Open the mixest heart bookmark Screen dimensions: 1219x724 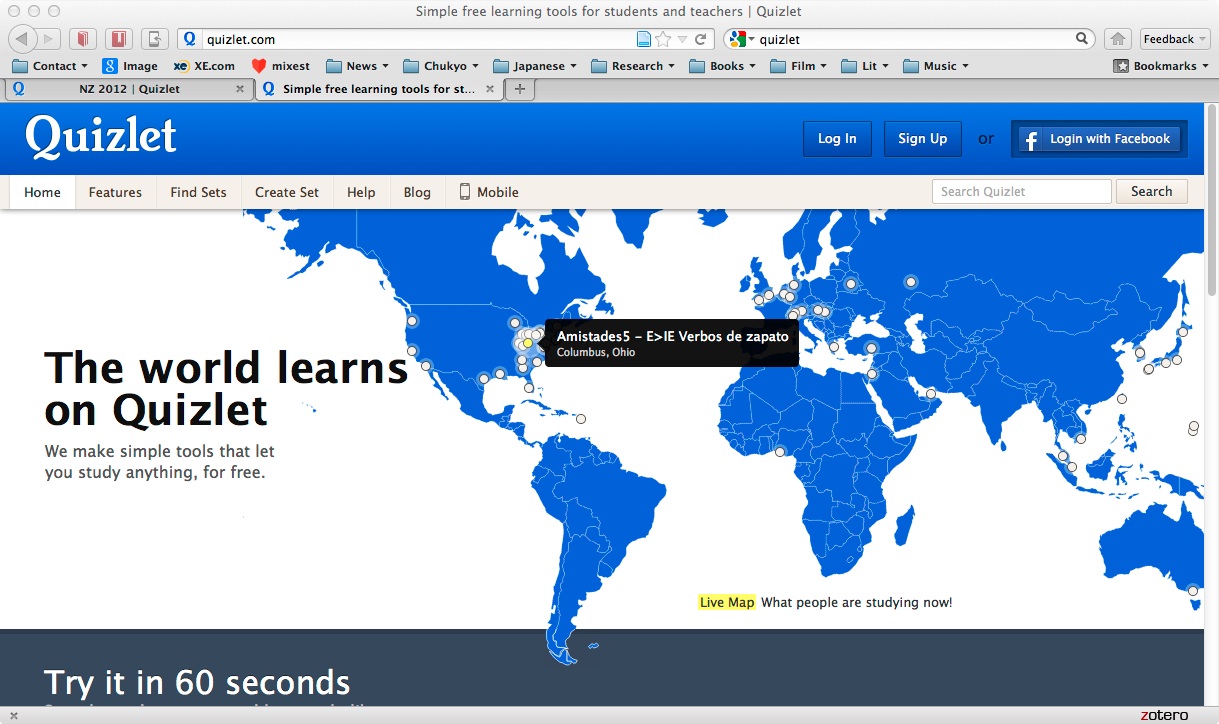[x=280, y=66]
